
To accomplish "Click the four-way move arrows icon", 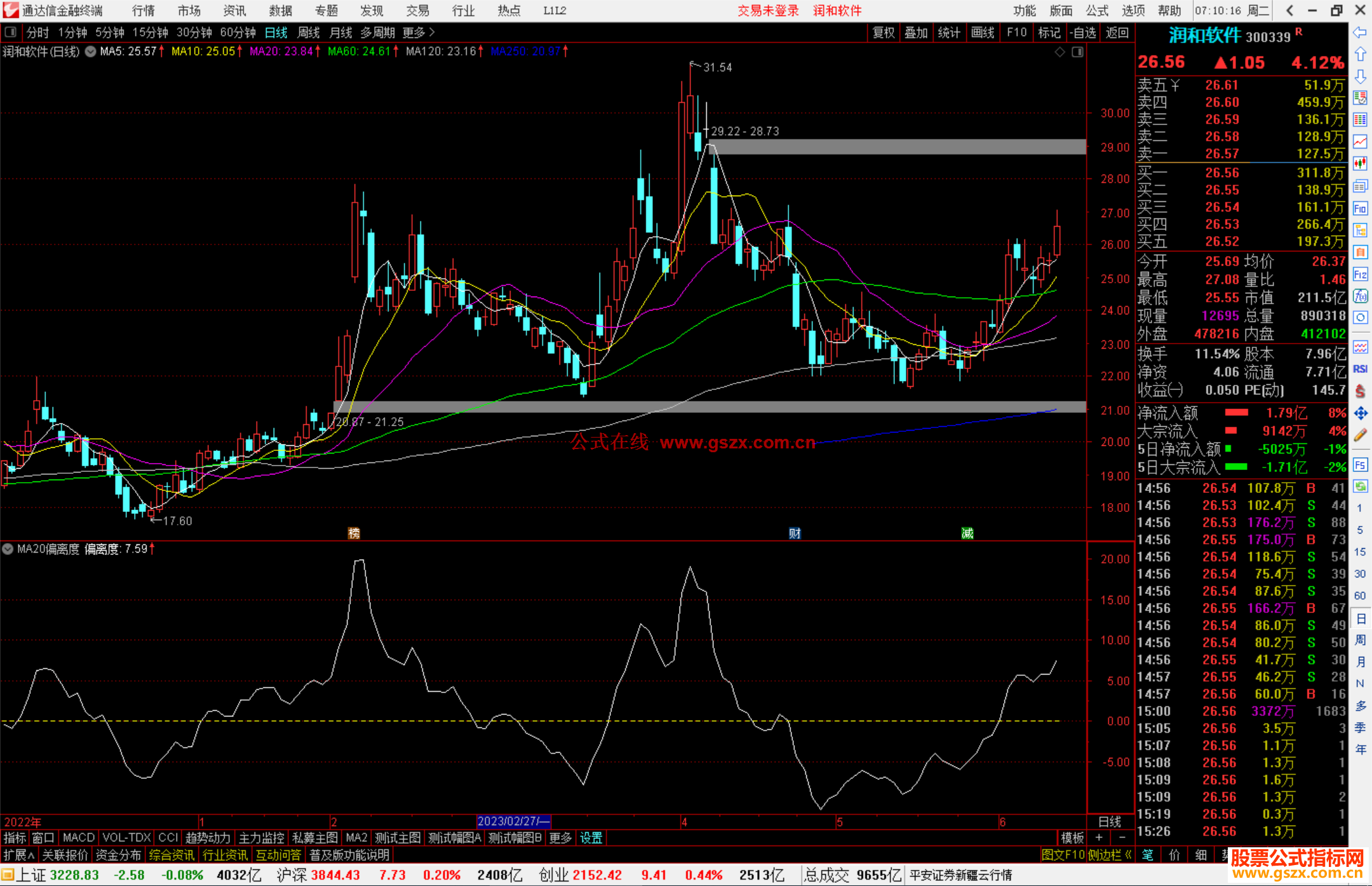I will [x=1360, y=413].
